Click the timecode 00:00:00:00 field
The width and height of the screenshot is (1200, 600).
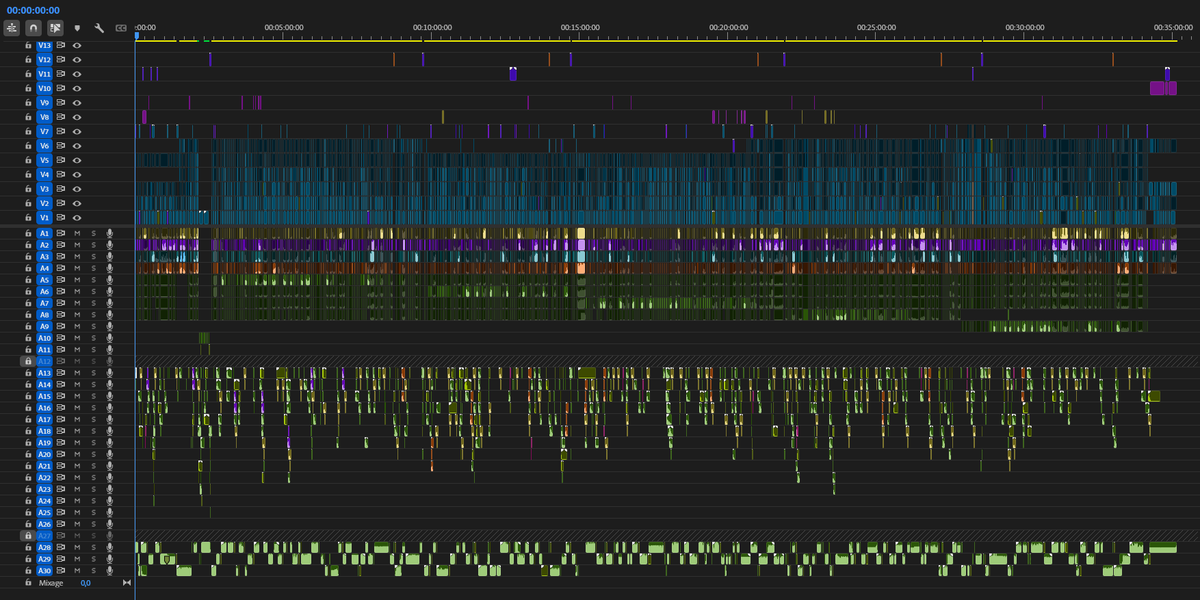pyautogui.click(x=33, y=10)
